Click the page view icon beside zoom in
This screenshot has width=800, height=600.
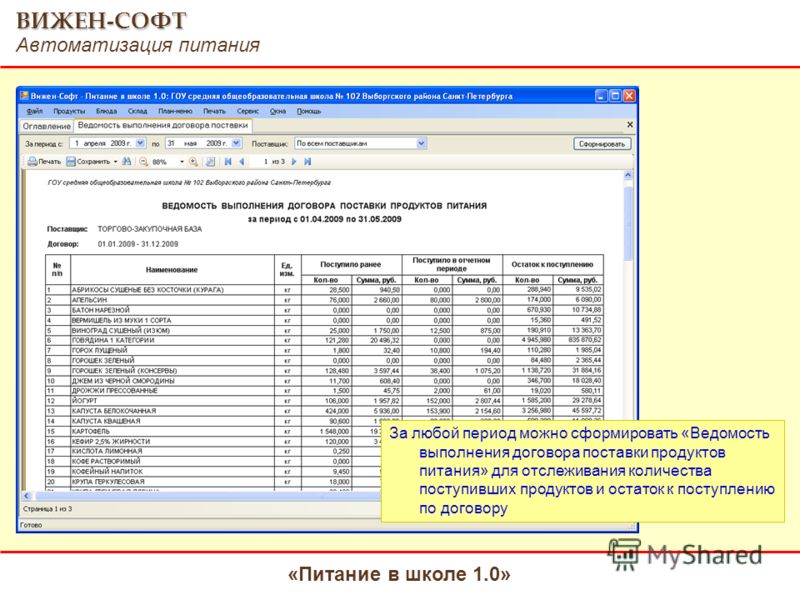(x=210, y=162)
